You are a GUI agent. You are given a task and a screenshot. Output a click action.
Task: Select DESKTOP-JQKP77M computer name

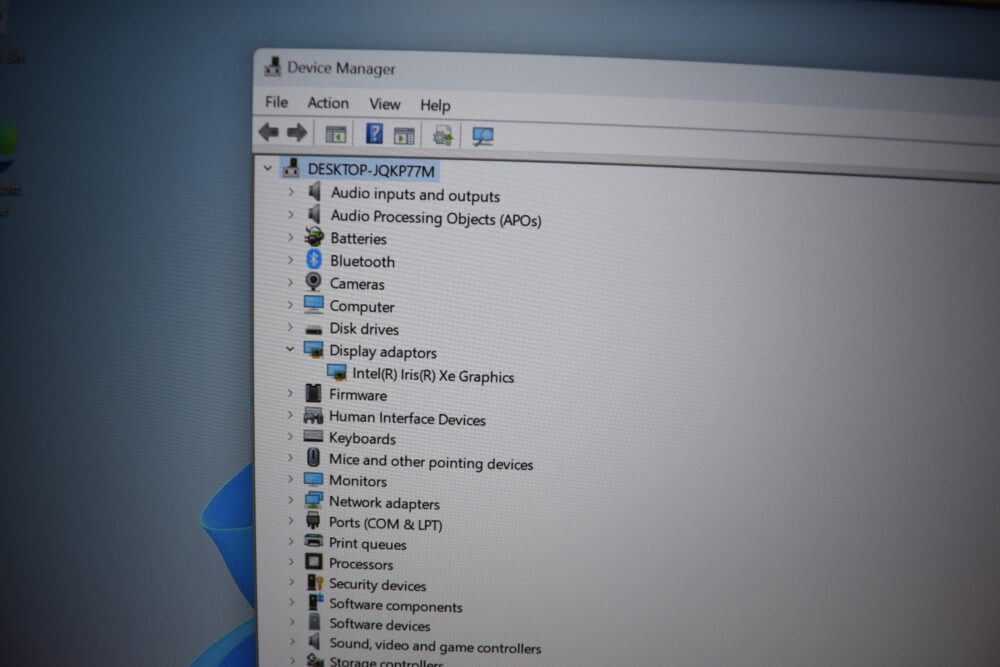pos(371,170)
